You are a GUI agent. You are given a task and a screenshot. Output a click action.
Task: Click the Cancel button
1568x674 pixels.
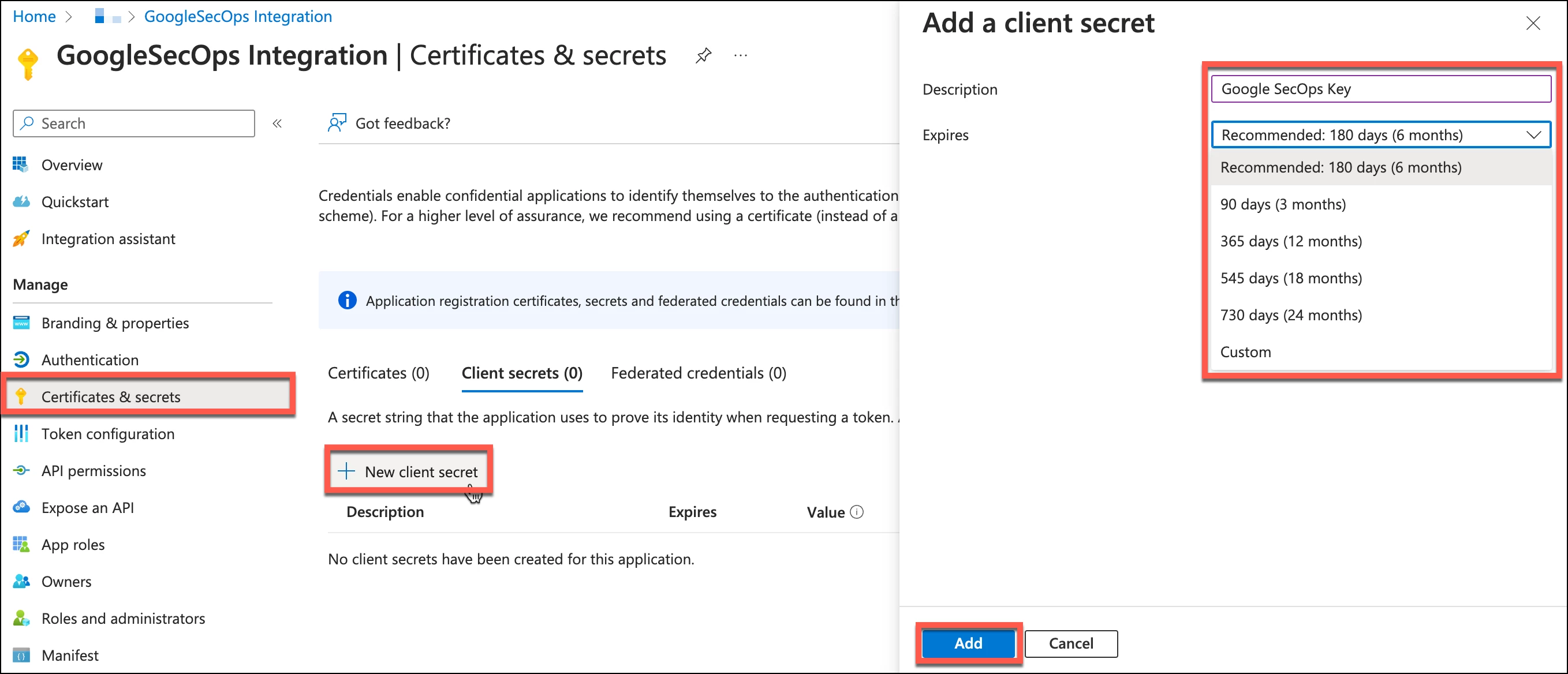point(1071,643)
